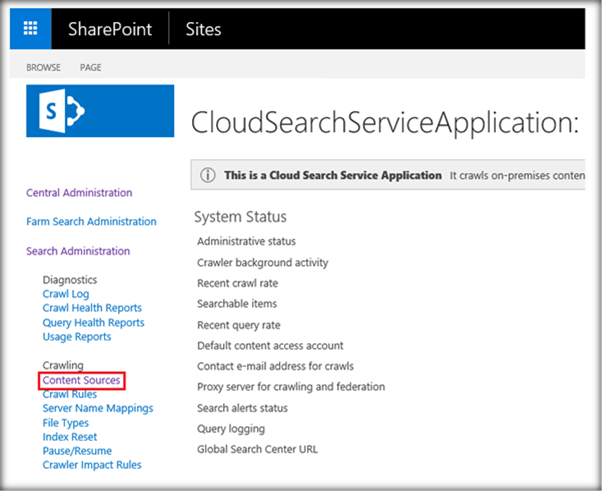602x491 pixels.
Task: Go to Crawl Rules
Action: tap(69, 394)
